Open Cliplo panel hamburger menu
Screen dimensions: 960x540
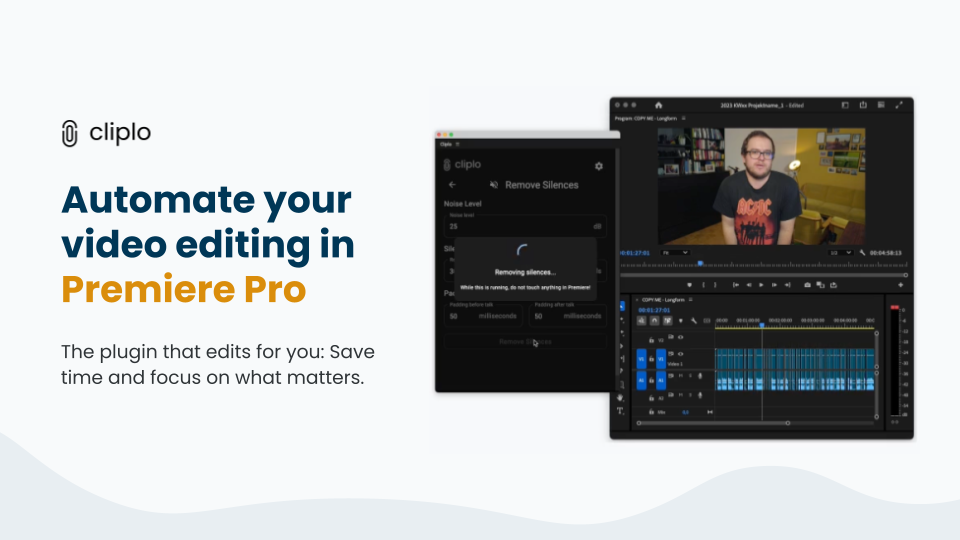pyautogui.click(x=457, y=144)
